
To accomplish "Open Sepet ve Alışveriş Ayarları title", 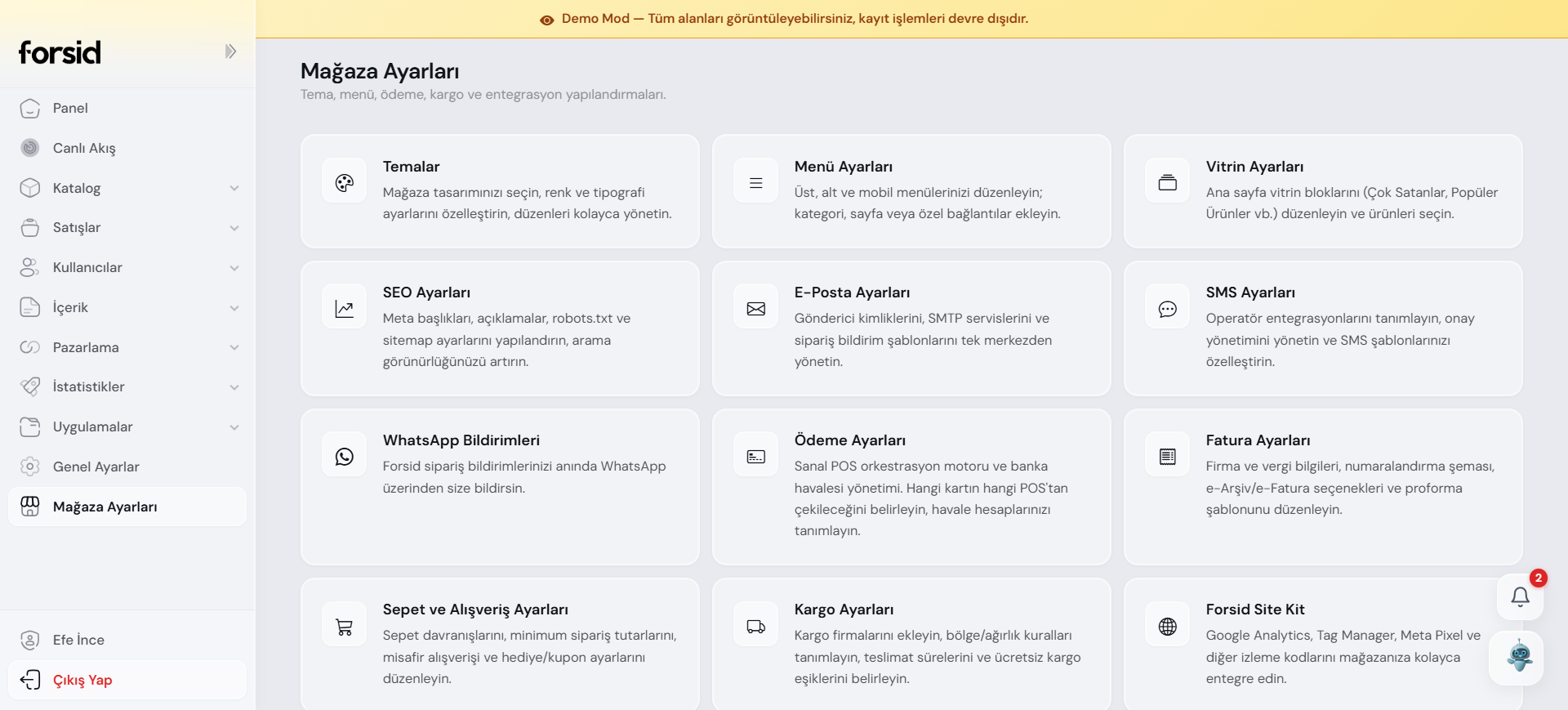I will click(475, 610).
